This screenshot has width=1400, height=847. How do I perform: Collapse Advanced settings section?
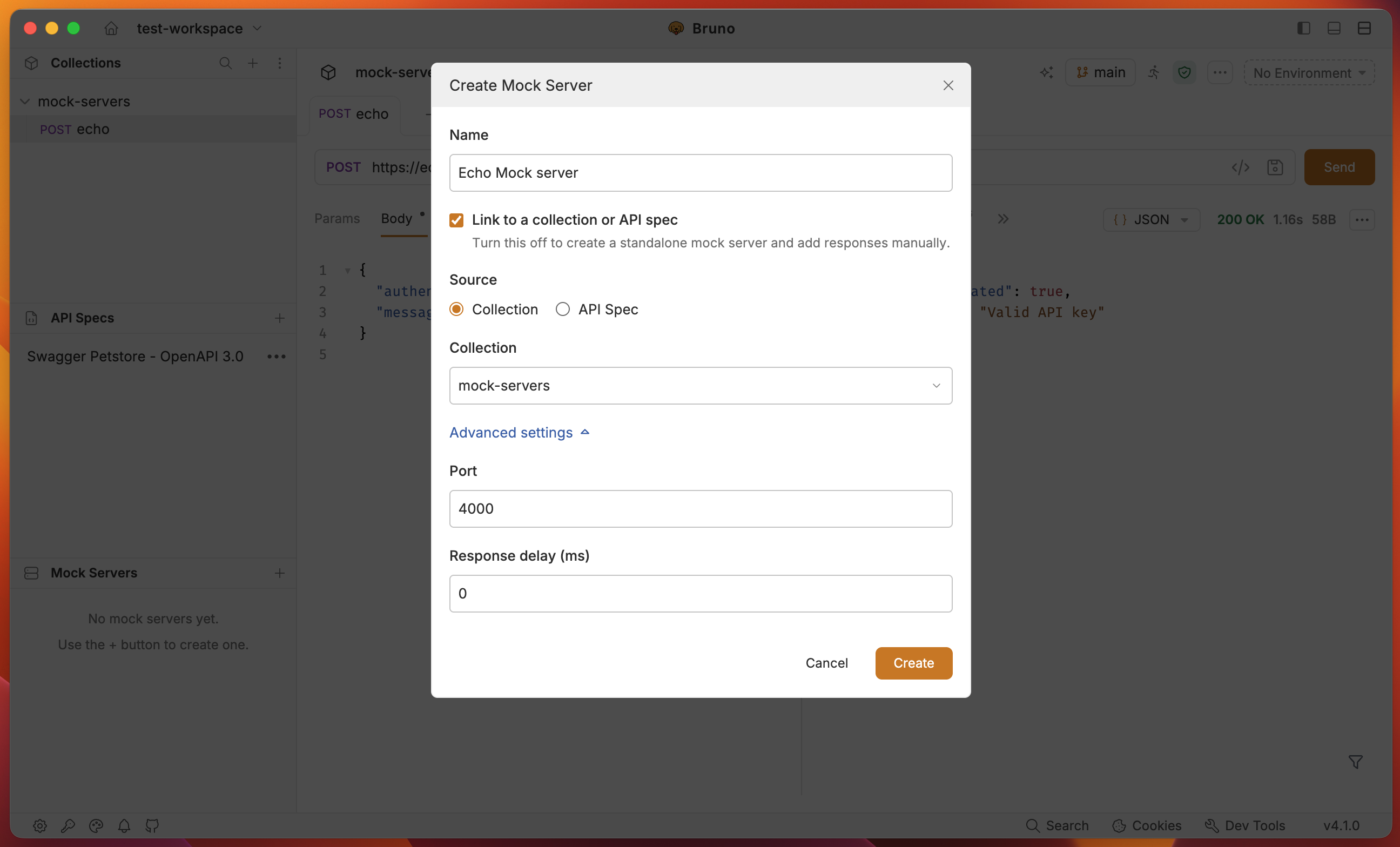point(519,432)
